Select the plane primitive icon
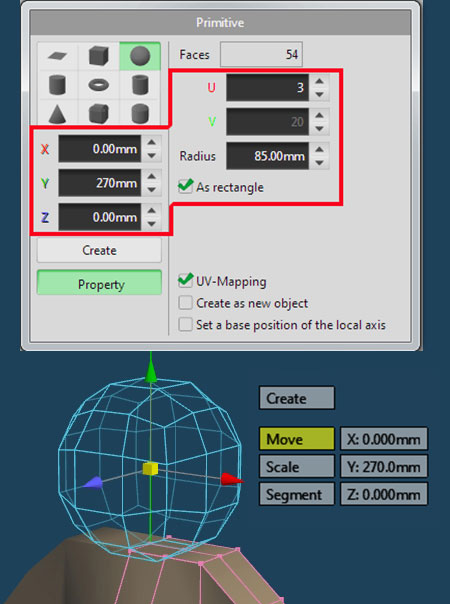This screenshot has width=450, height=604. [58, 56]
